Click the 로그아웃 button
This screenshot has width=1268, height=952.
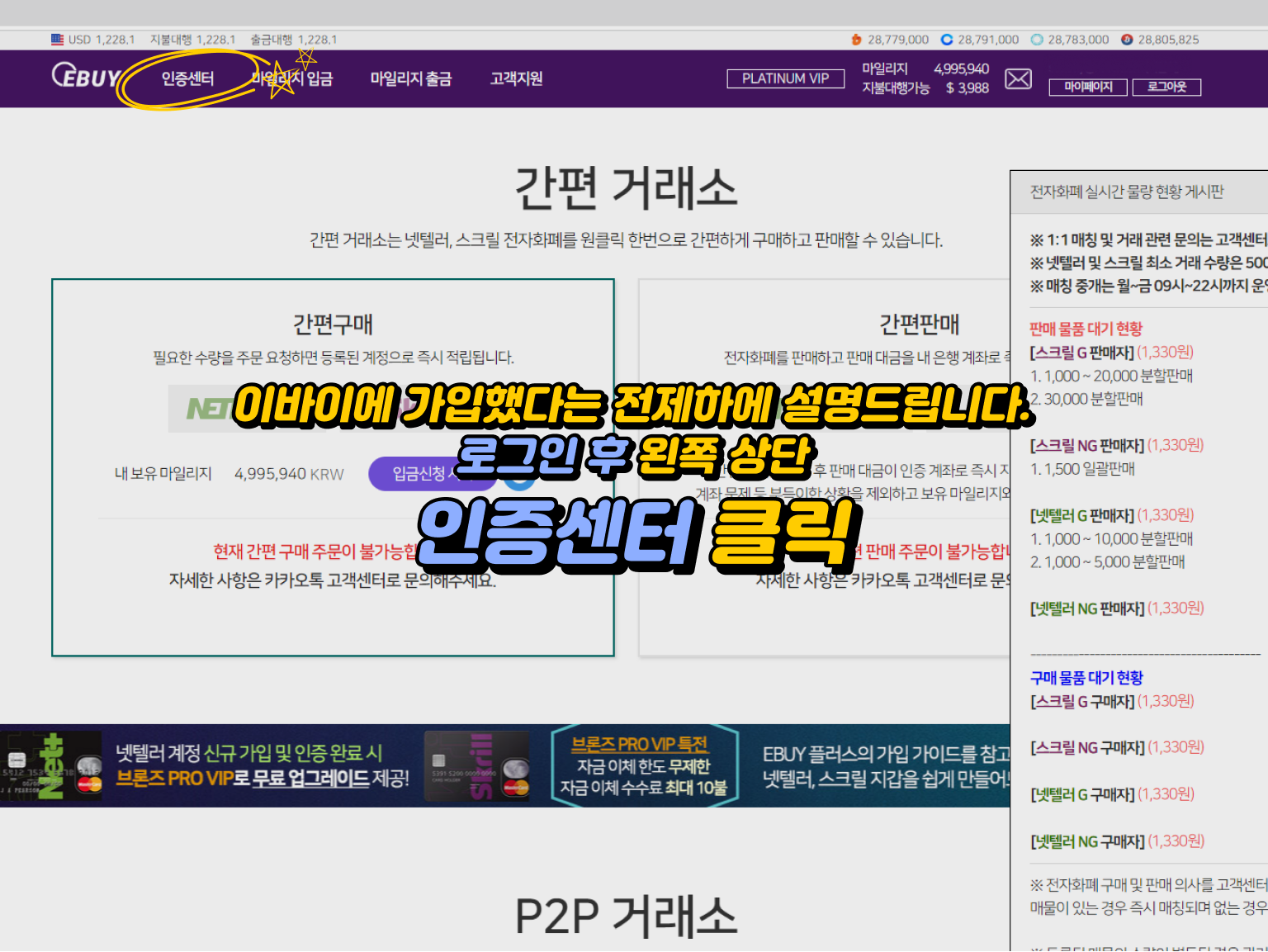tap(1167, 87)
